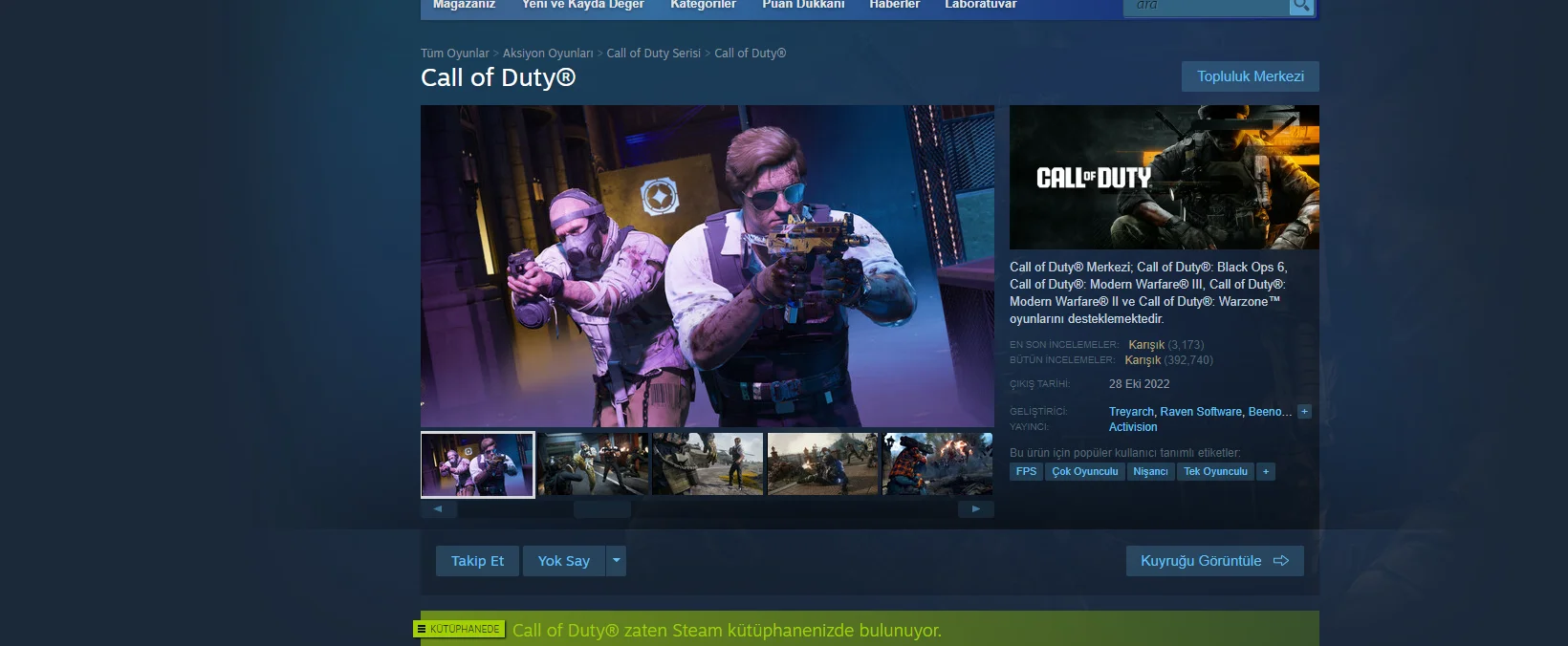
Task: Go to Aksiyon Oyunları breadcrumb
Action: [x=548, y=54]
